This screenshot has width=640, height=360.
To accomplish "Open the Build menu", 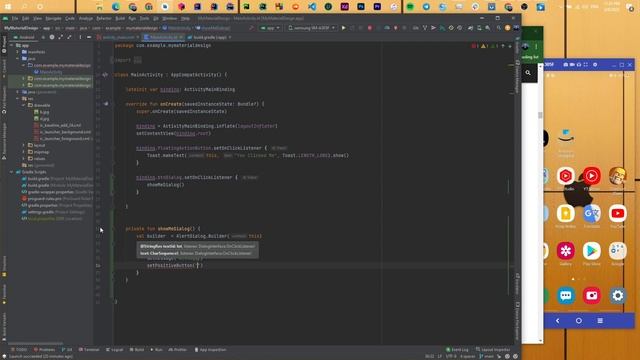I will (x=120, y=18).
